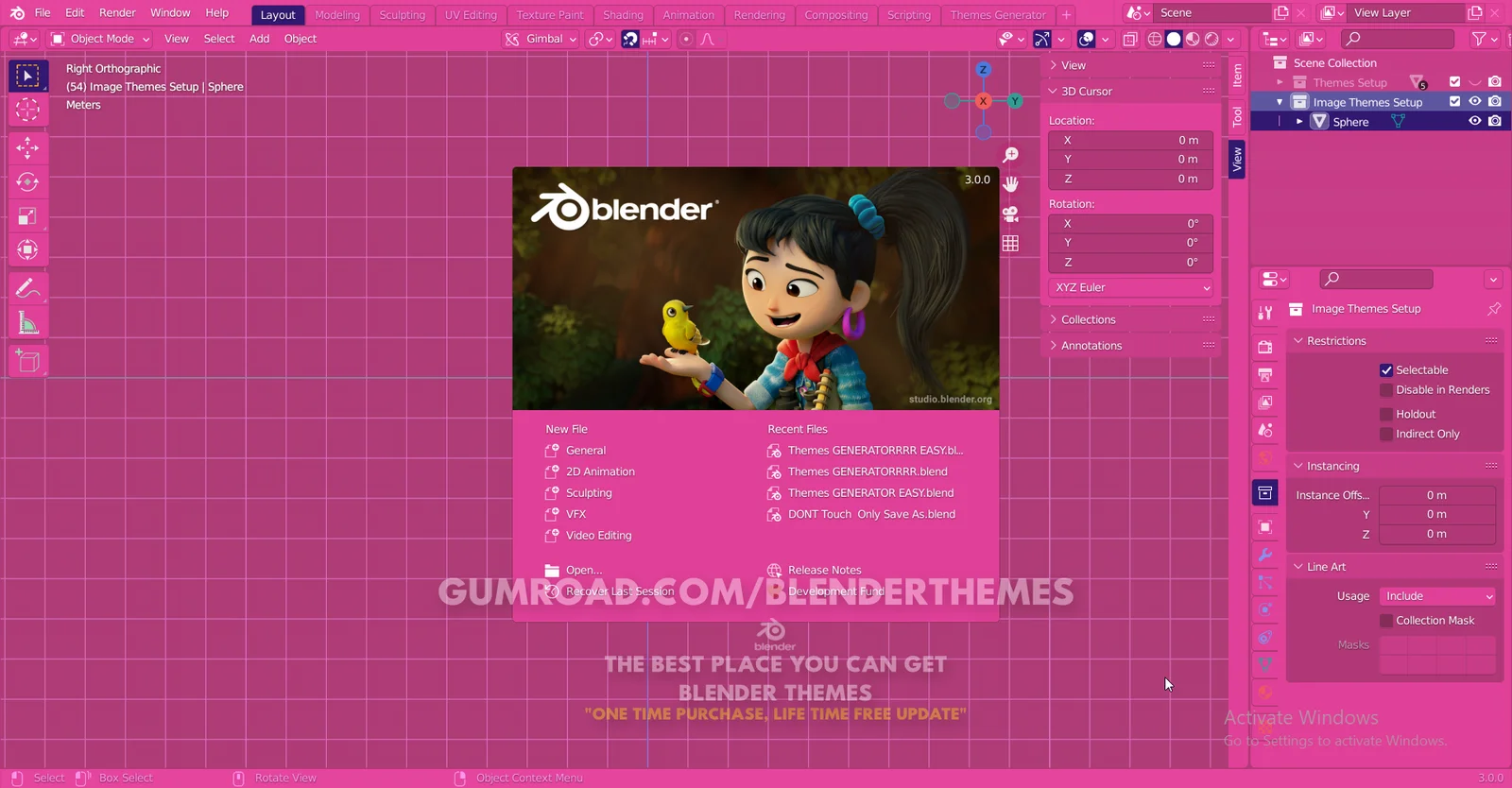Open the Collection properties tab icon

[x=1265, y=492]
